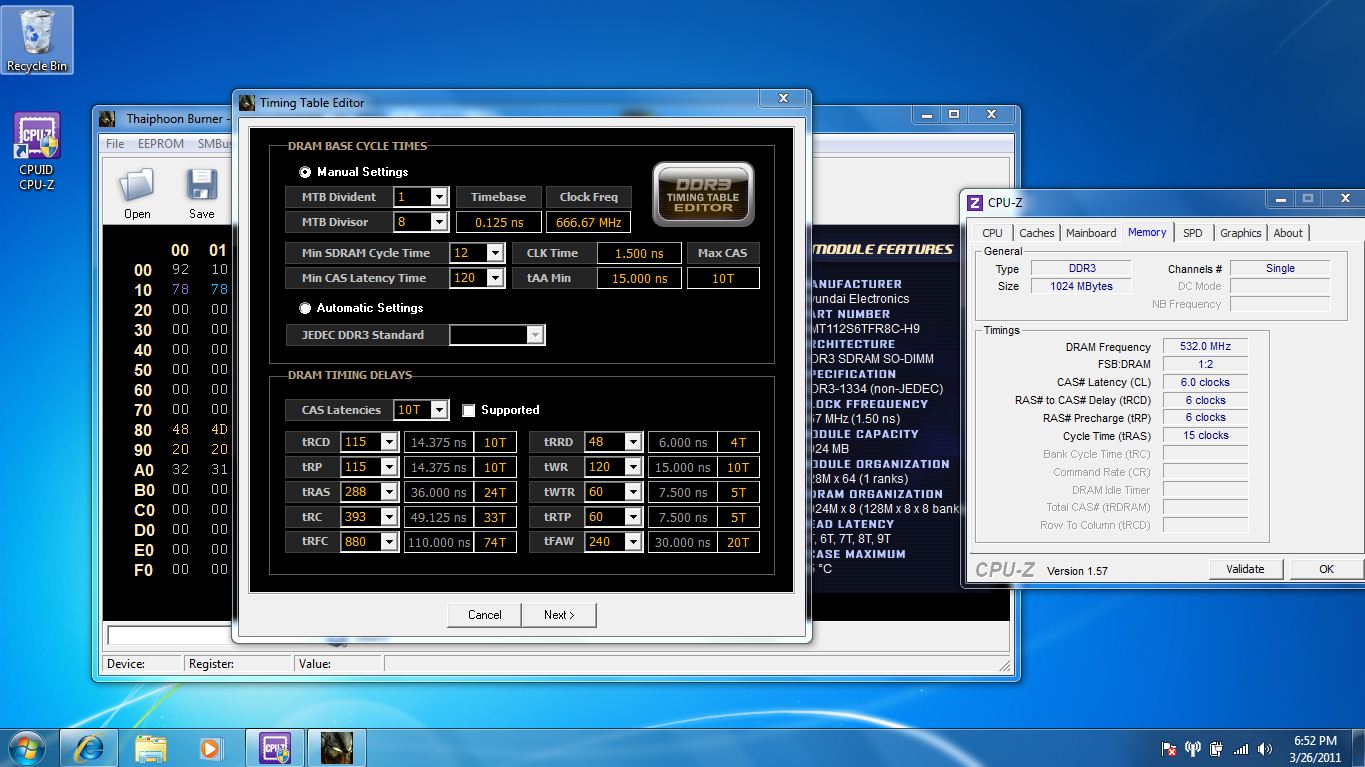Switch to Thaiphoon Burner taskbar button

(x=336, y=748)
